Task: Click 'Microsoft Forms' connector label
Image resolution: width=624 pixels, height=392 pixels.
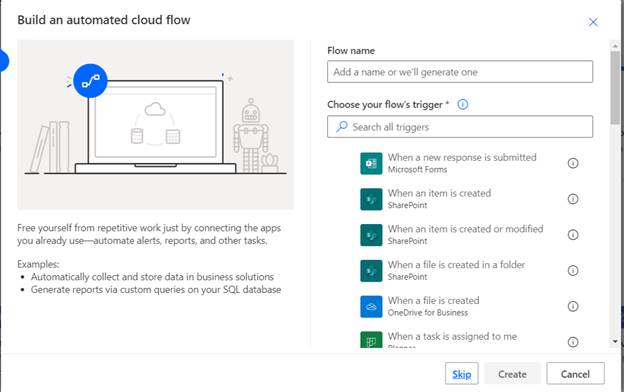Action: point(417,170)
